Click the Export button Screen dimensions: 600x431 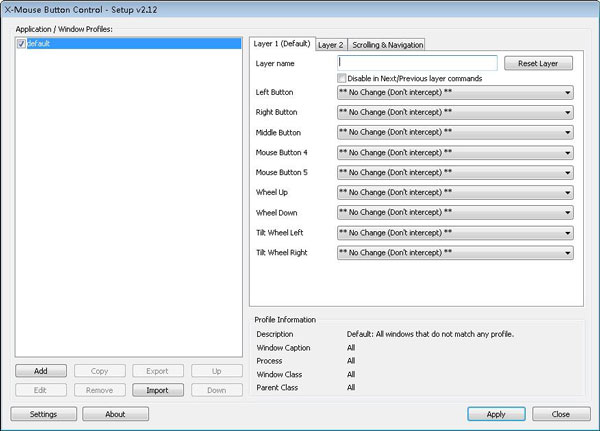[x=158, y=371]
